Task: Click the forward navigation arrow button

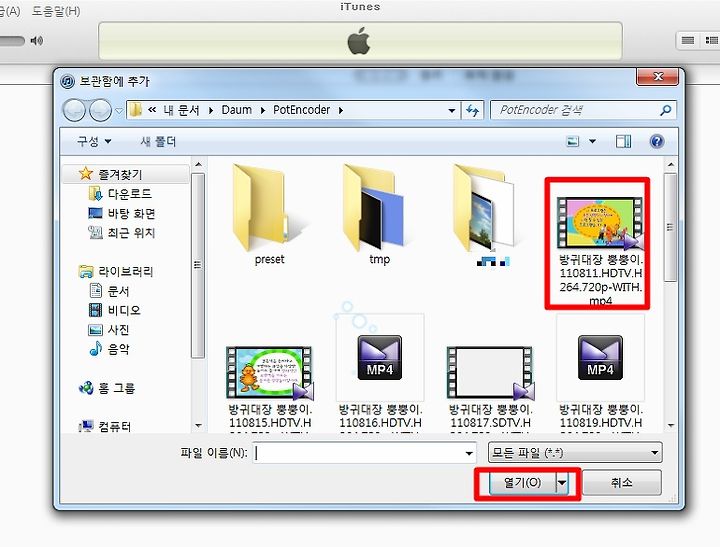Action: [x=100, y=110]
